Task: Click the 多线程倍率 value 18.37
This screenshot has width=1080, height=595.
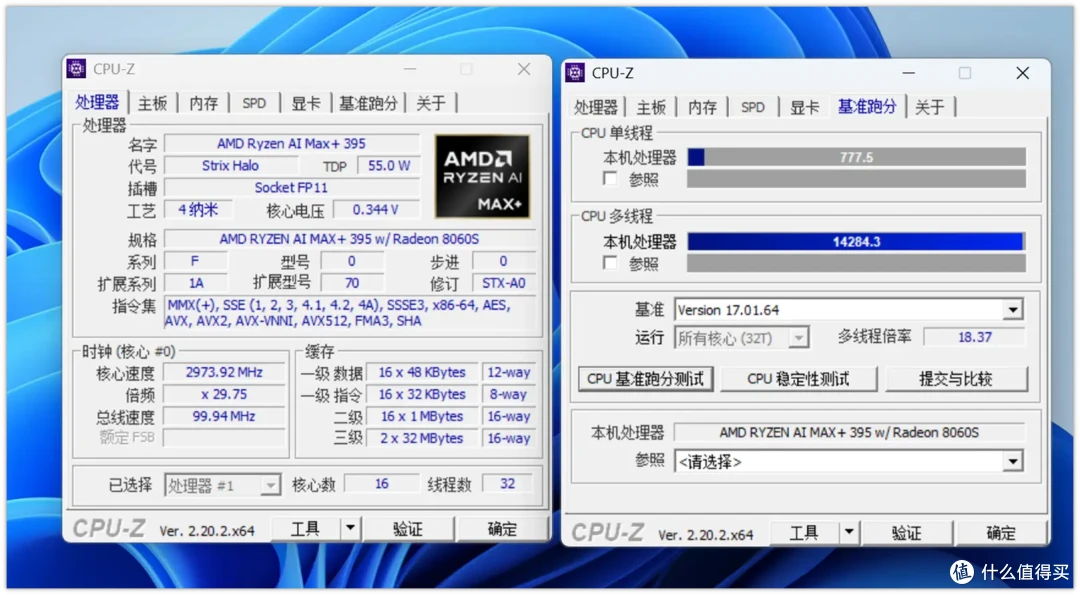Action: 975,337
